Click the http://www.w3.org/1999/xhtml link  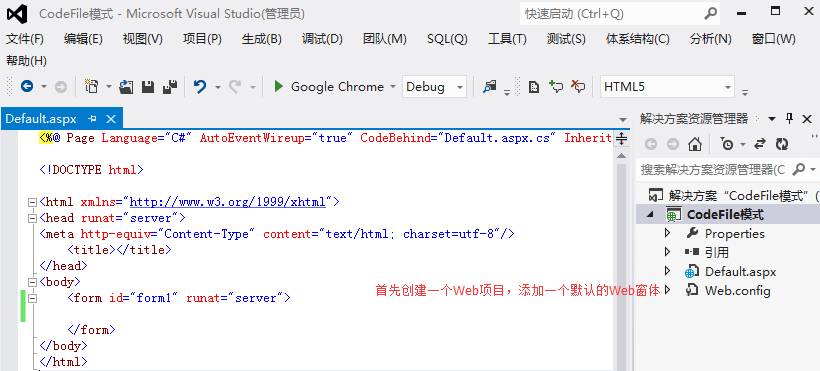coord(227,202)
